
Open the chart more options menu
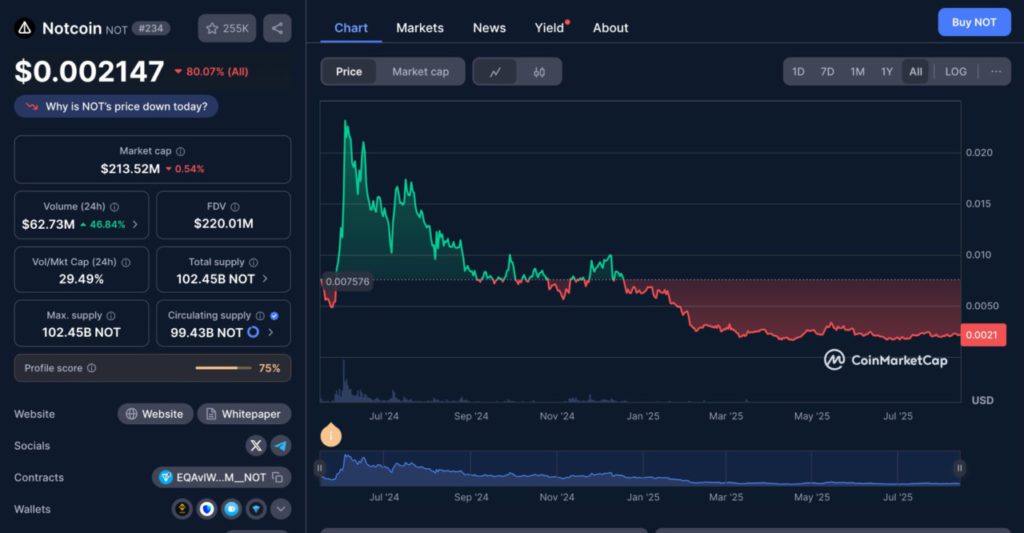point(996,72)
